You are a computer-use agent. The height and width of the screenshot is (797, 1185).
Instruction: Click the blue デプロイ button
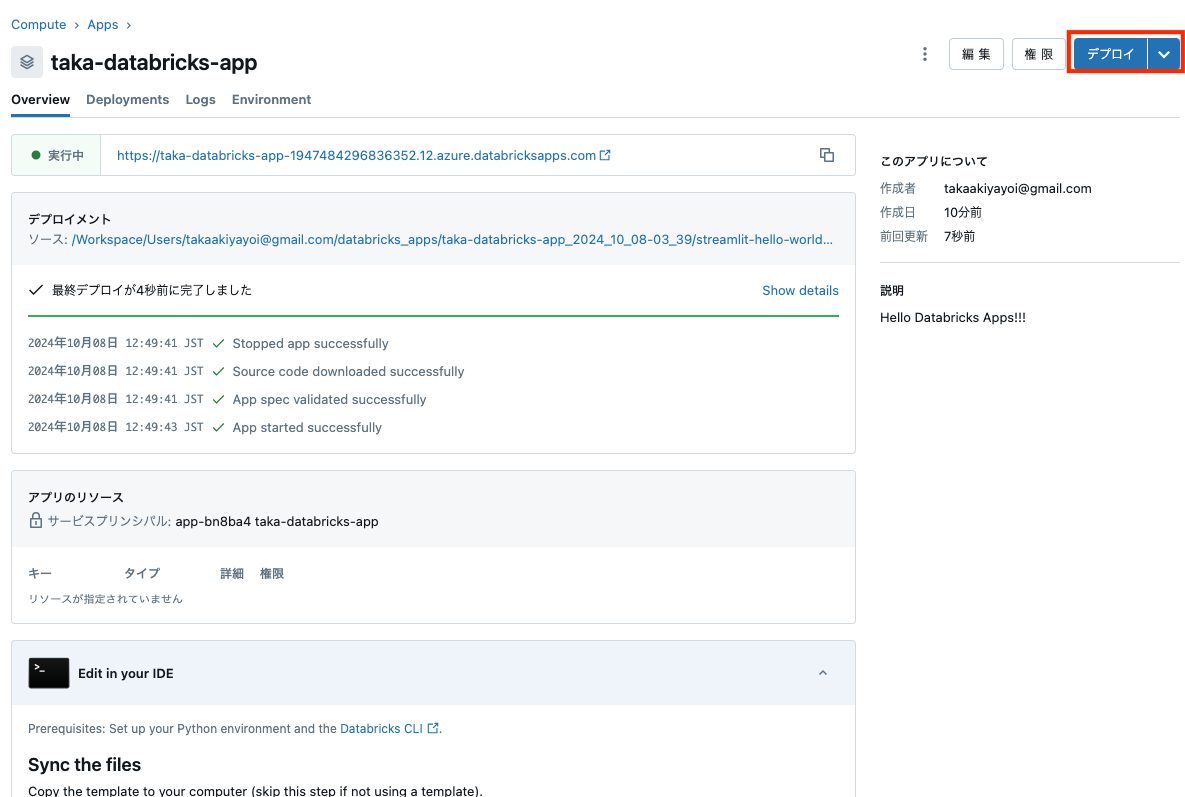coord(1110,54)
